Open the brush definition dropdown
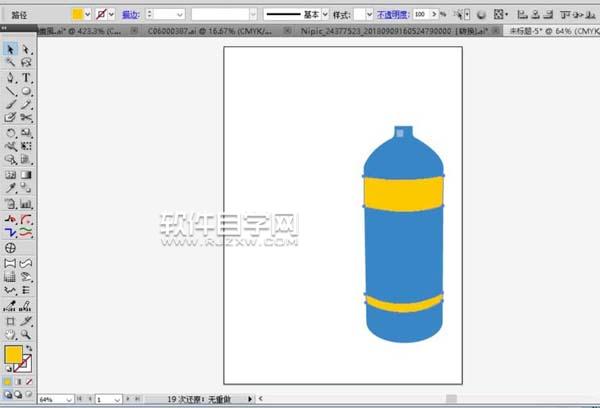 point(253,15)
